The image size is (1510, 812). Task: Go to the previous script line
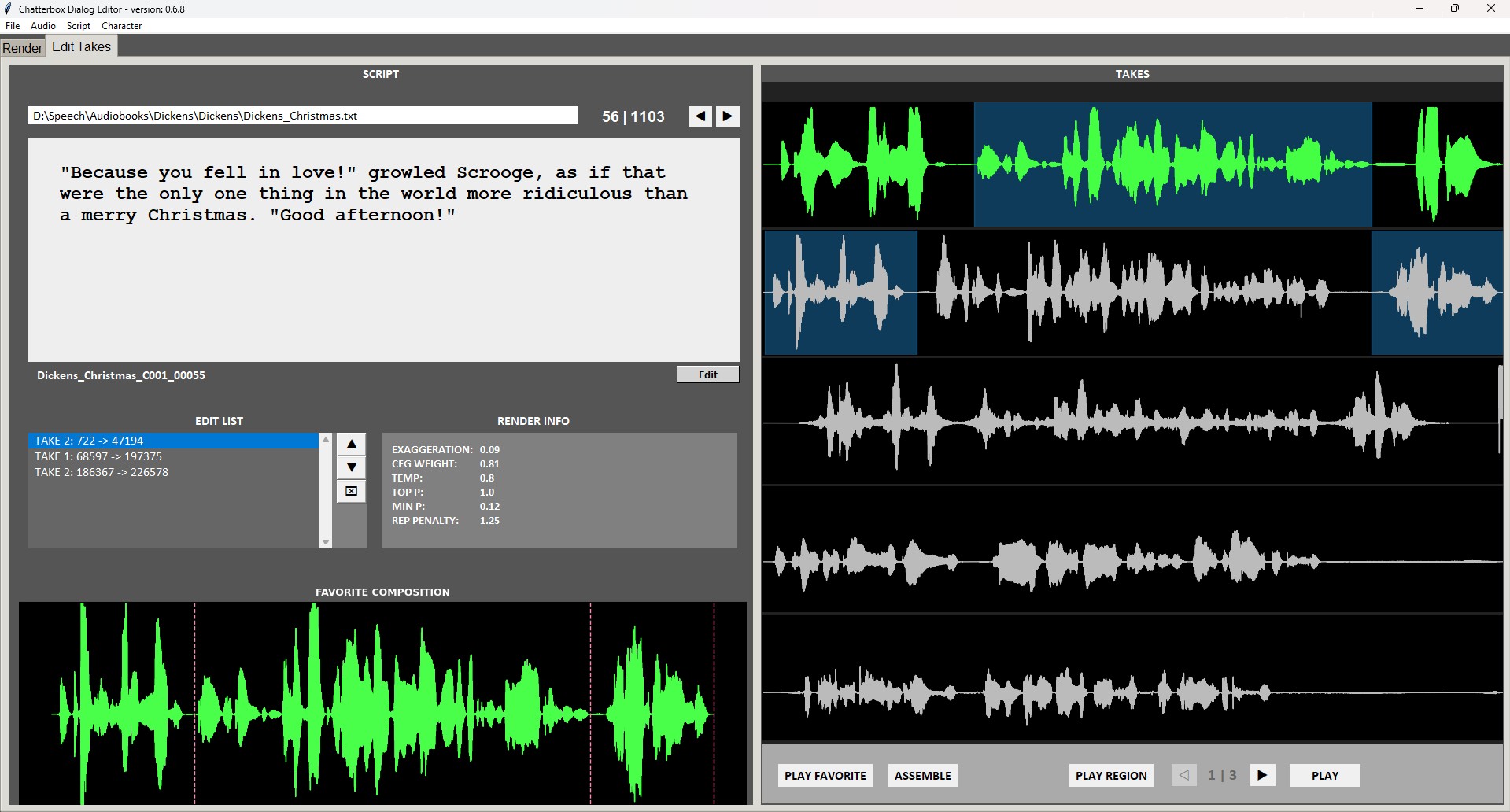pyautogui.click(x=700, y=116)
